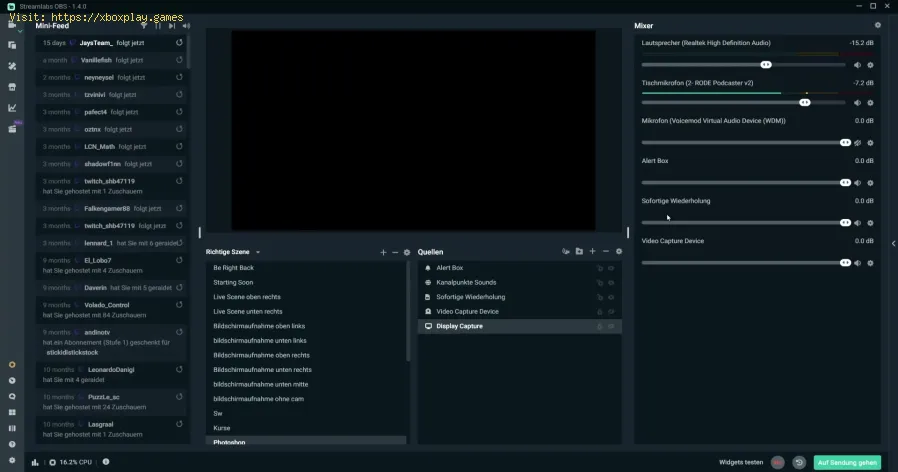
Task: Open the help question mark sidebar icon
Action: click(x=12, y=445)
